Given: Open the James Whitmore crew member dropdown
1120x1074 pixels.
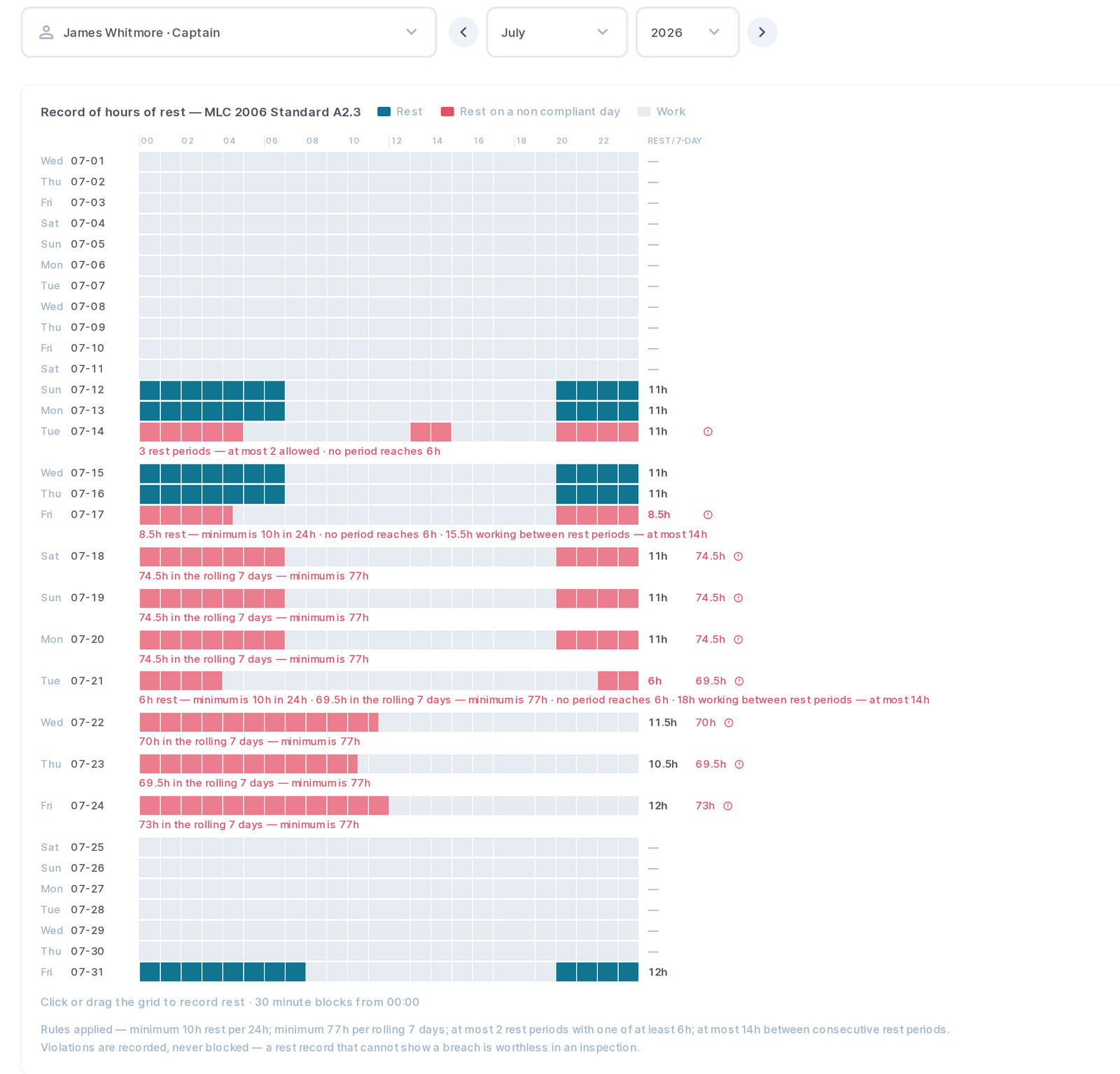Looking at the screenshot, I should [229, 32].
